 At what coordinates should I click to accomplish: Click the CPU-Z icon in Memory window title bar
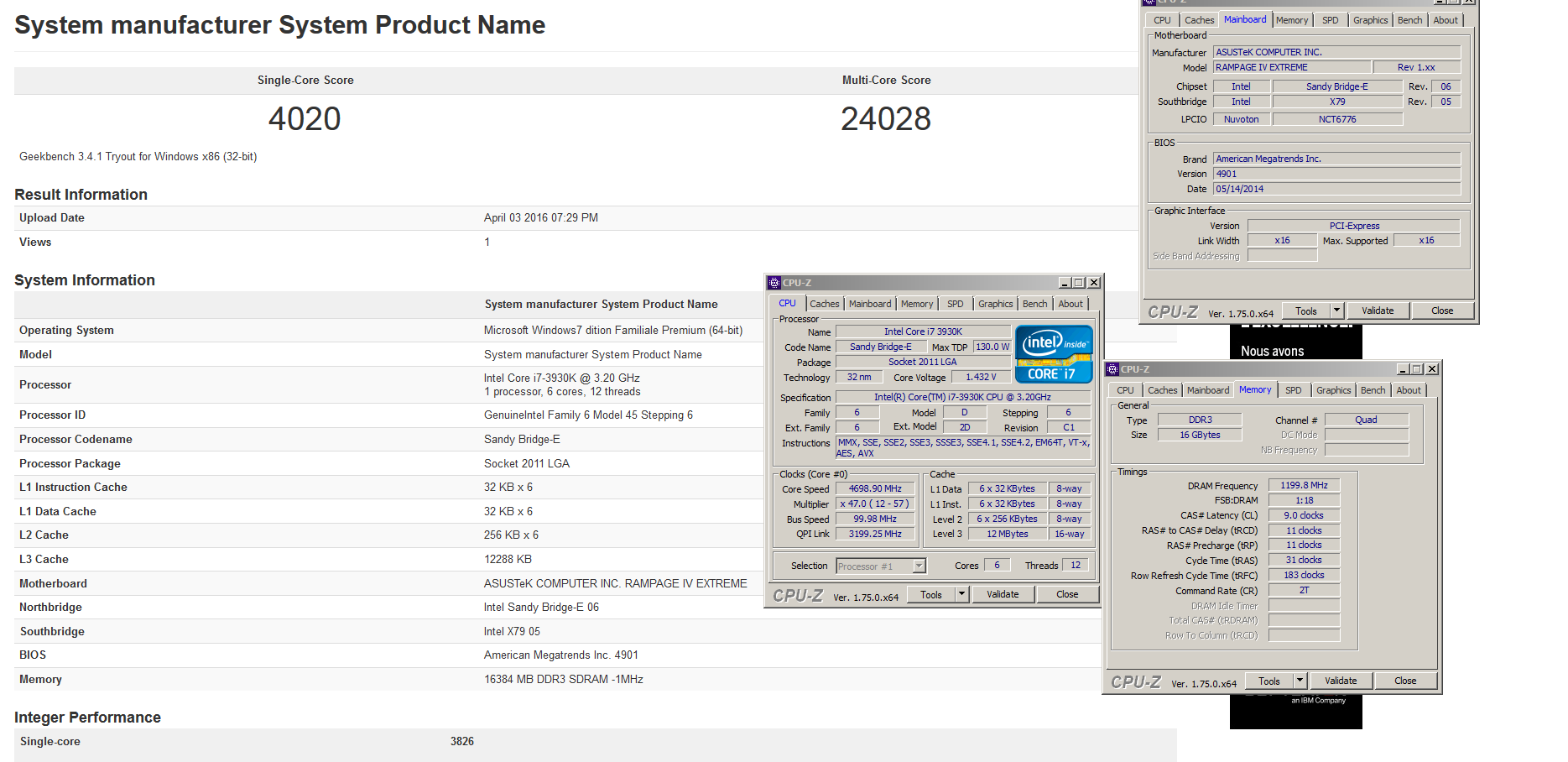[x=1112, y=369]
